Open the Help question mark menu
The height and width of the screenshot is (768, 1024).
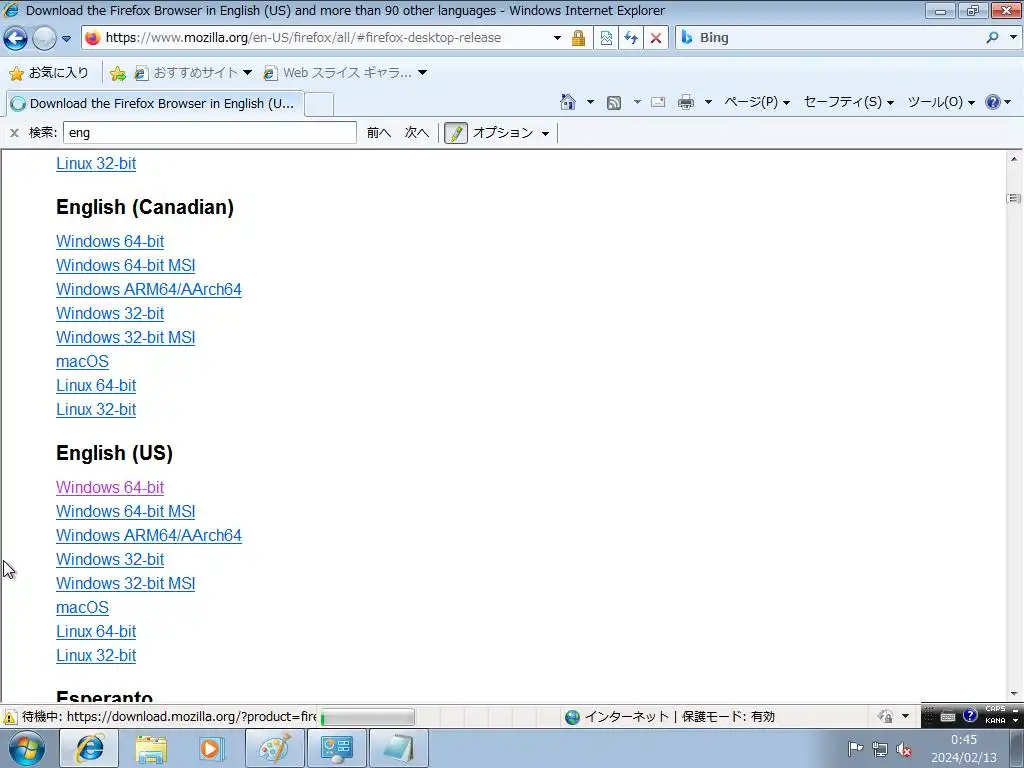(999, 102)
